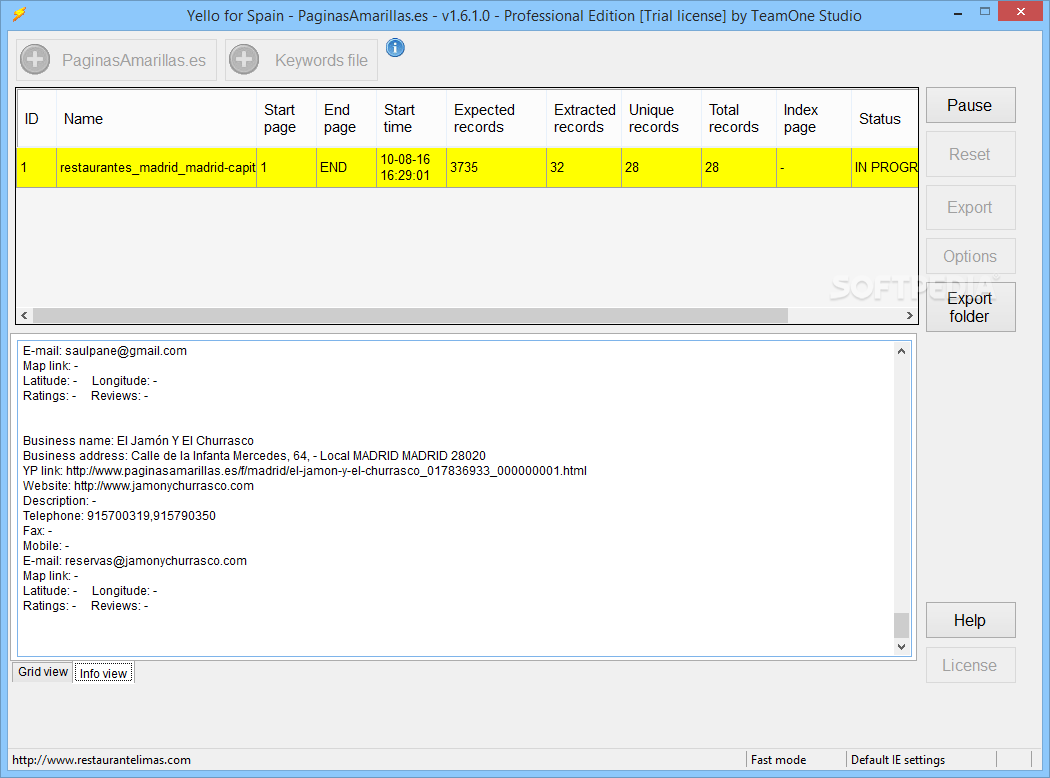
Task: Click the Reset button
Action: point(970,154)
